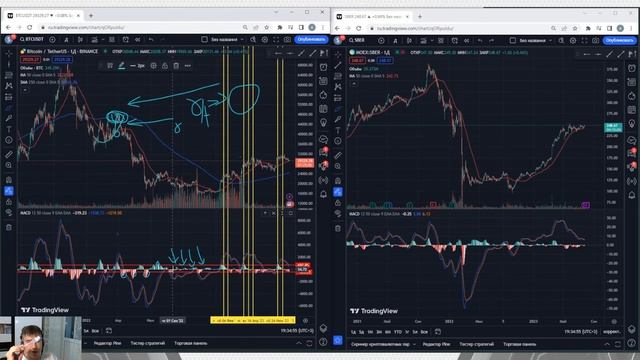Open Strategy Tester tab in right window

pyautogui.click(x=476, y=344)
